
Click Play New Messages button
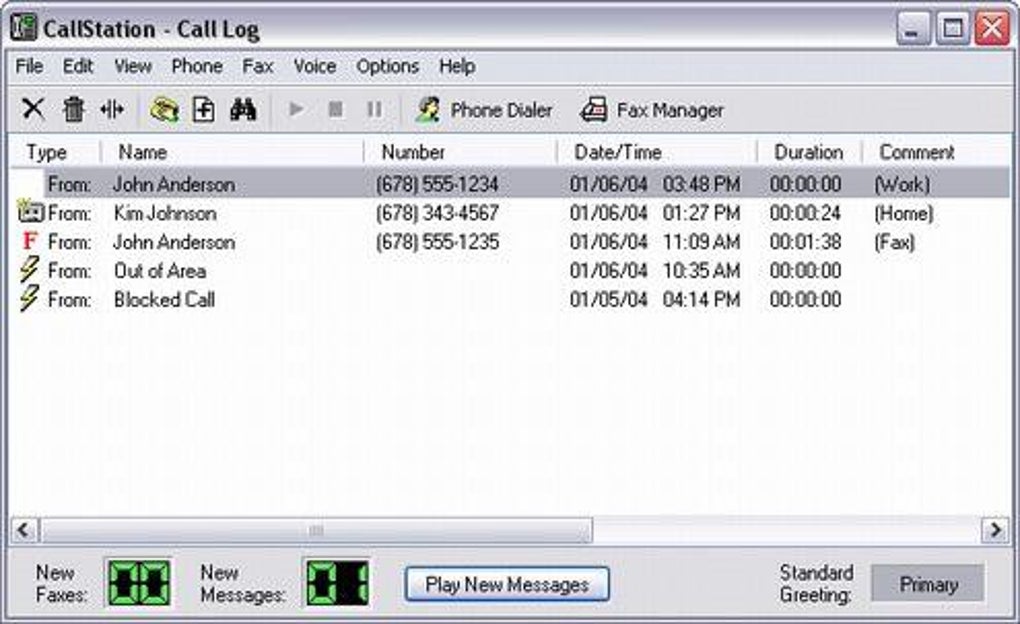507,584
